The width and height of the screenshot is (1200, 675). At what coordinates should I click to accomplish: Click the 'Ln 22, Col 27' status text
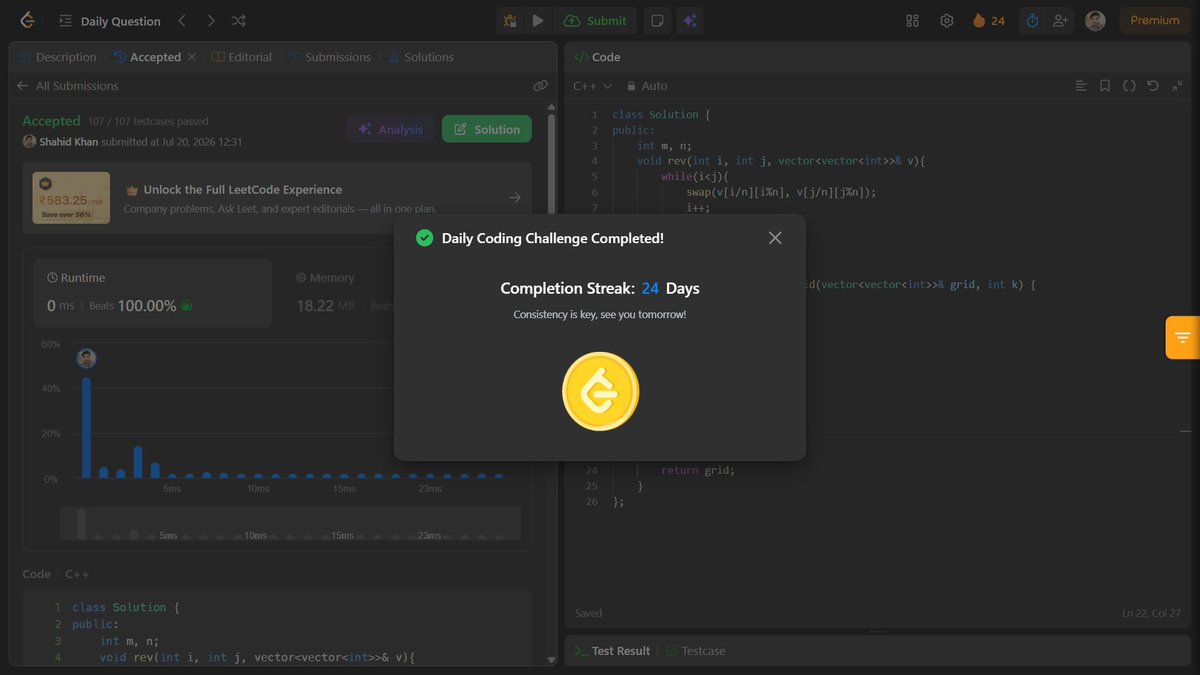coord(1152,613)
